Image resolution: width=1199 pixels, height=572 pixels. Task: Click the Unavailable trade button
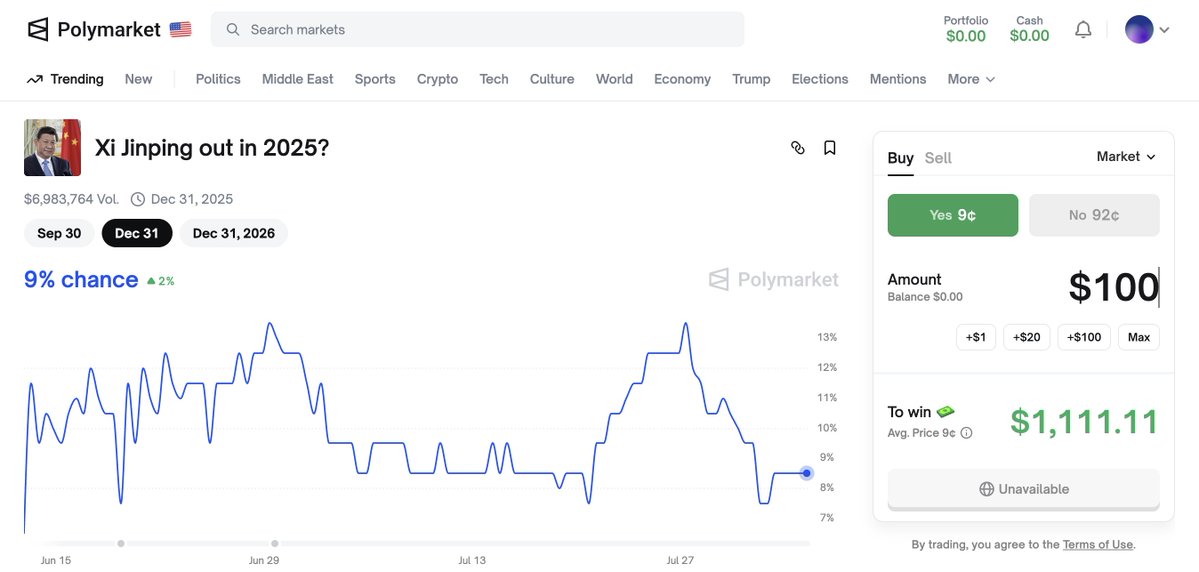(1023, 489)
